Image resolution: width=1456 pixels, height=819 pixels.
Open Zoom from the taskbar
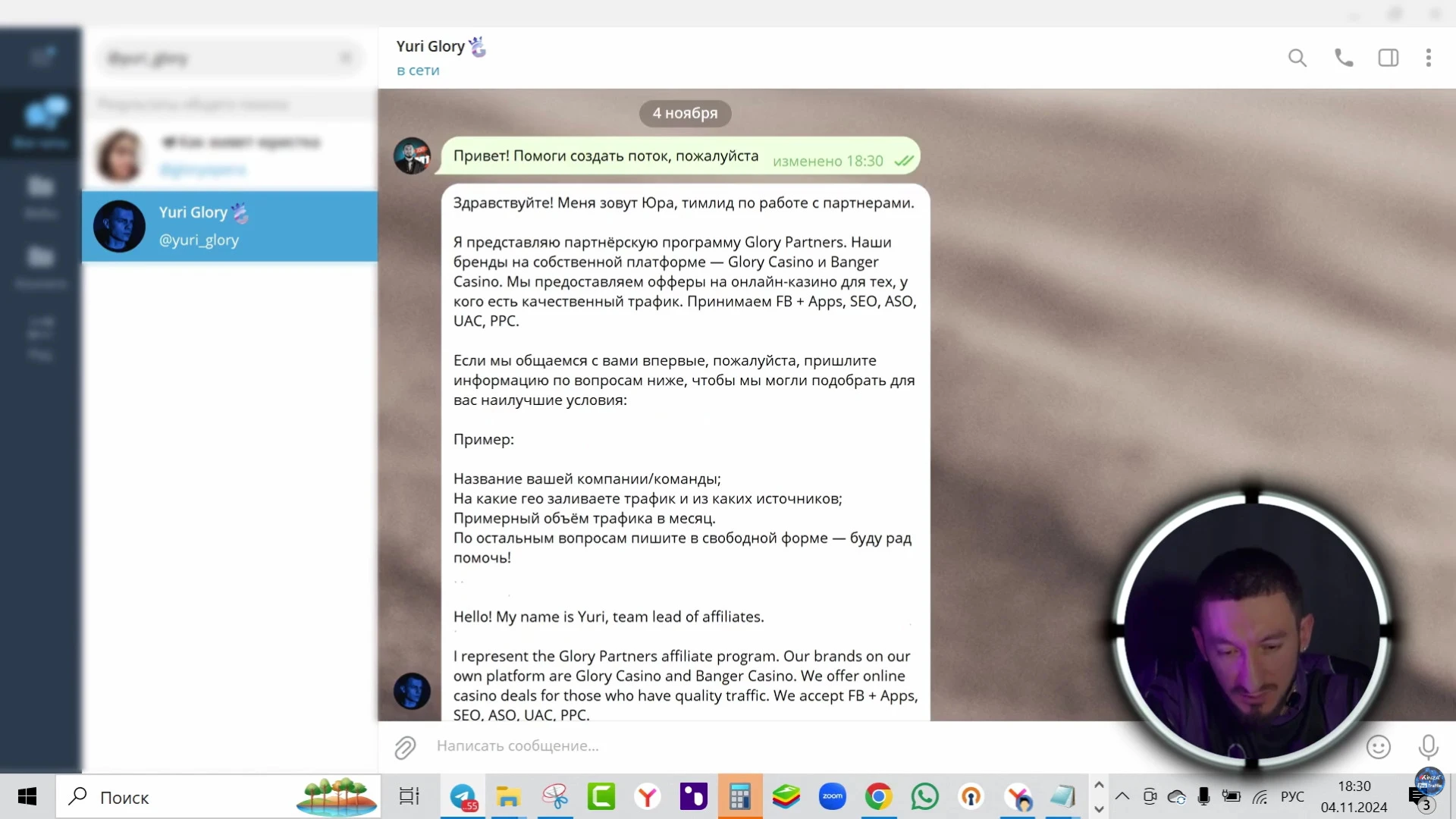(x=832, y=797)
